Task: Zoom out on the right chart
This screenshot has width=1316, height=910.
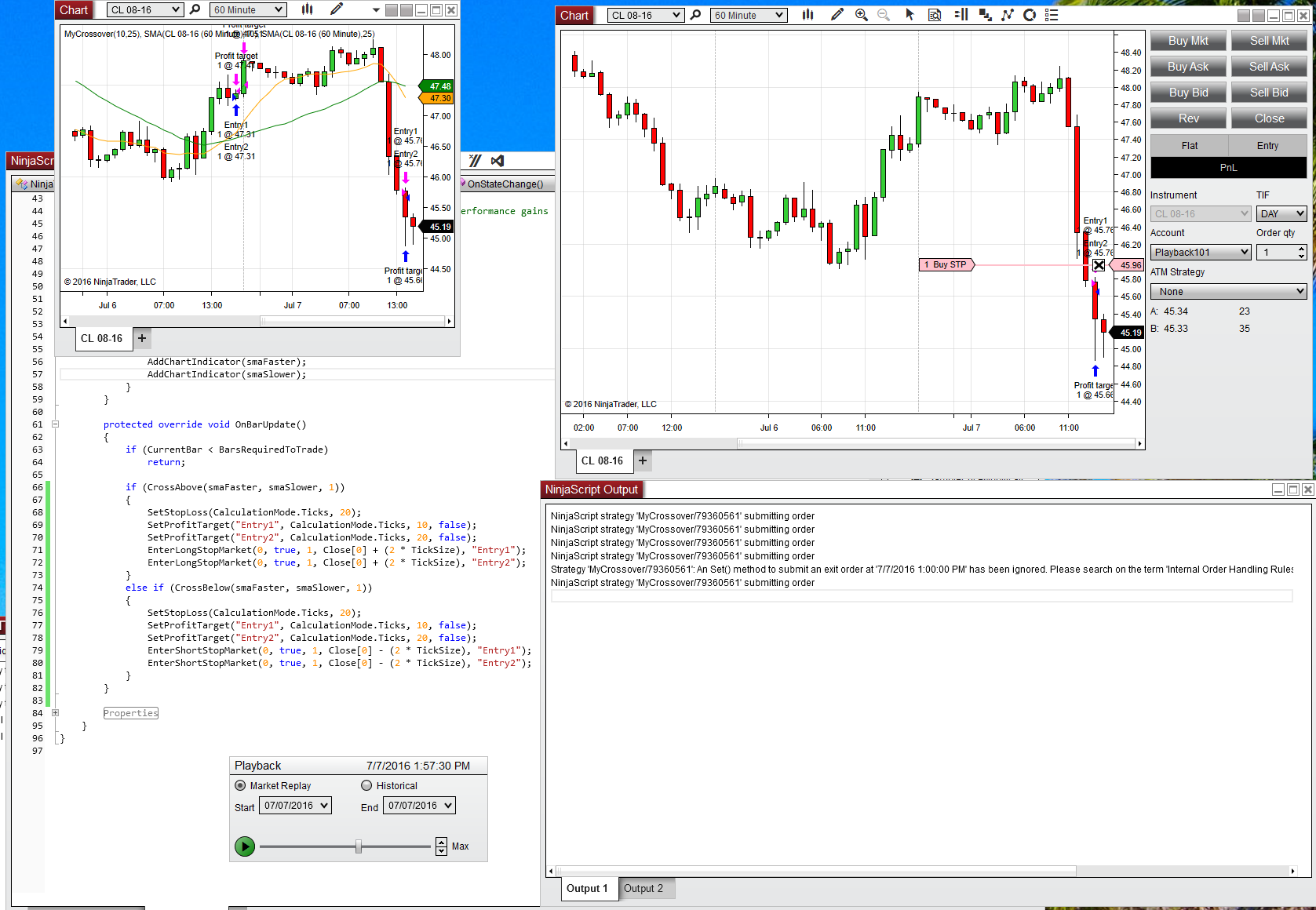Action: (x=884, y=15)
